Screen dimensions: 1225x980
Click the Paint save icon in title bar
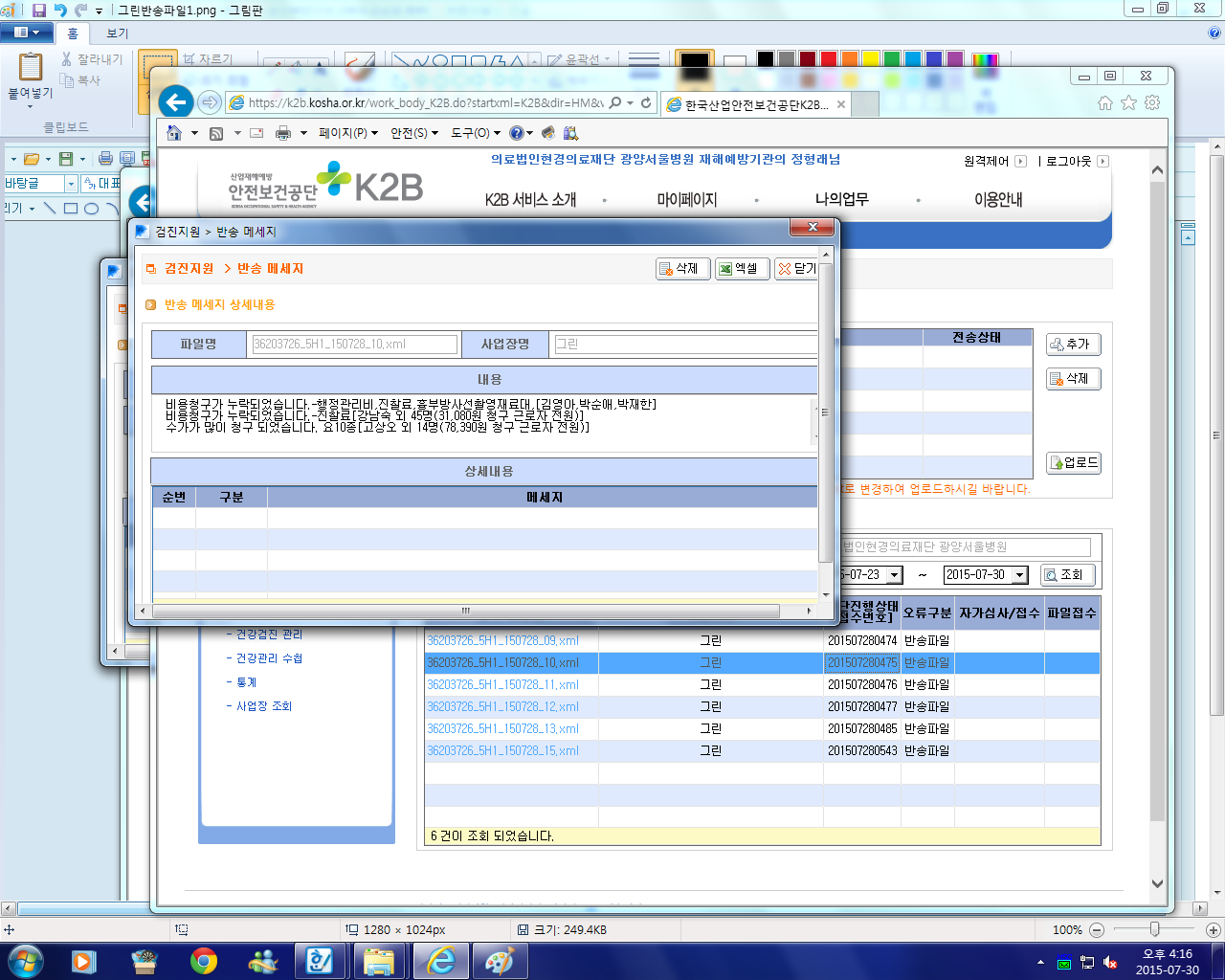point(39,11)
